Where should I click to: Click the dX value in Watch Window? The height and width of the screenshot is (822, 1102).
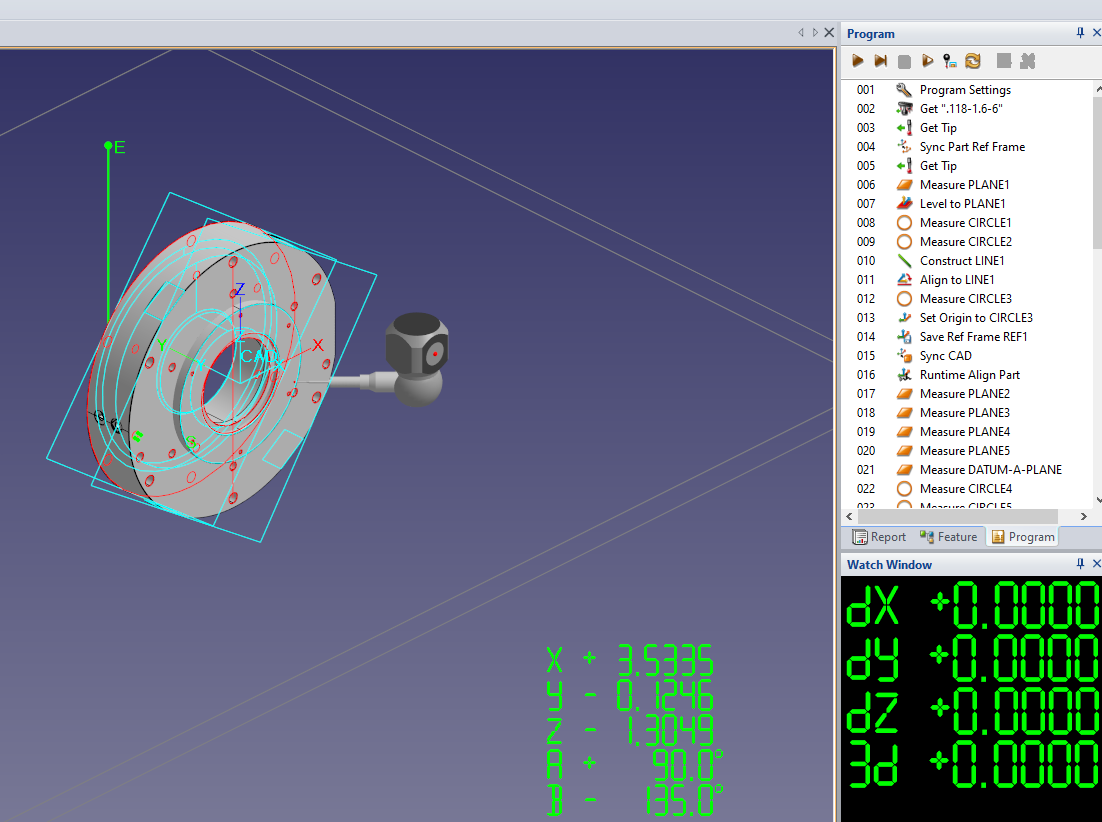click(1013, 604)
